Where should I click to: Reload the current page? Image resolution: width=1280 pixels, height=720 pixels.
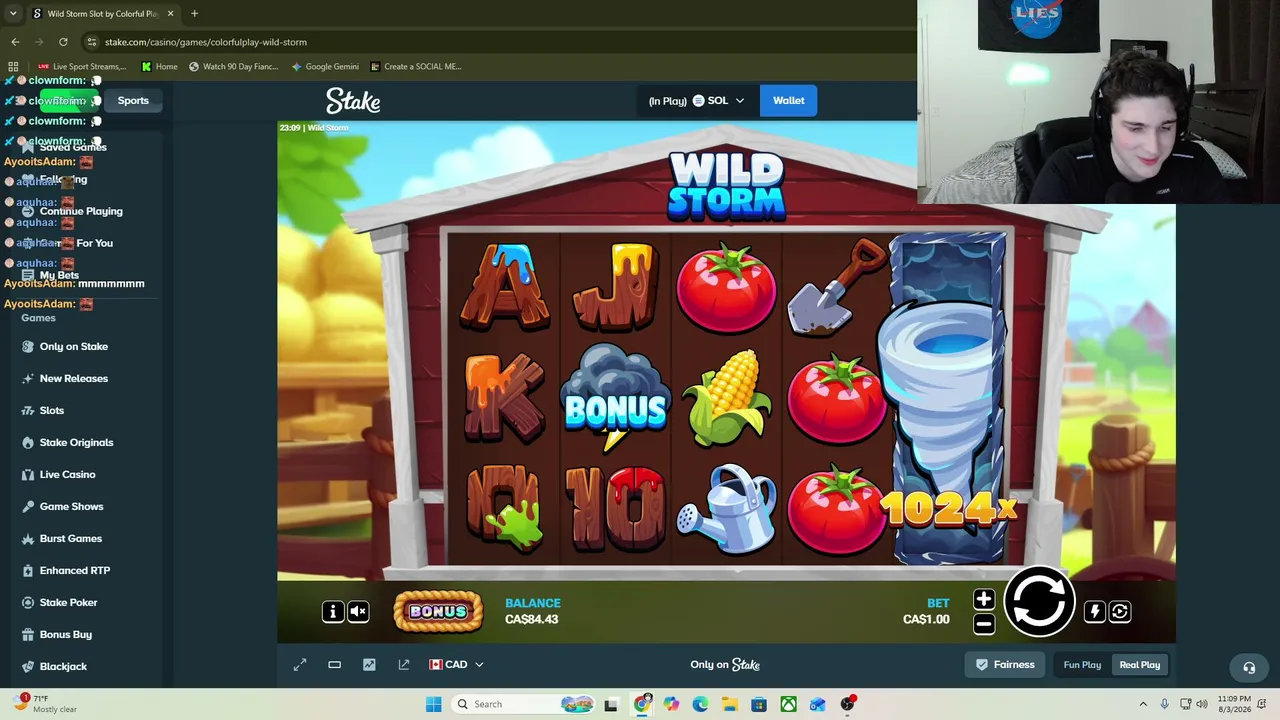pos(63,42)
